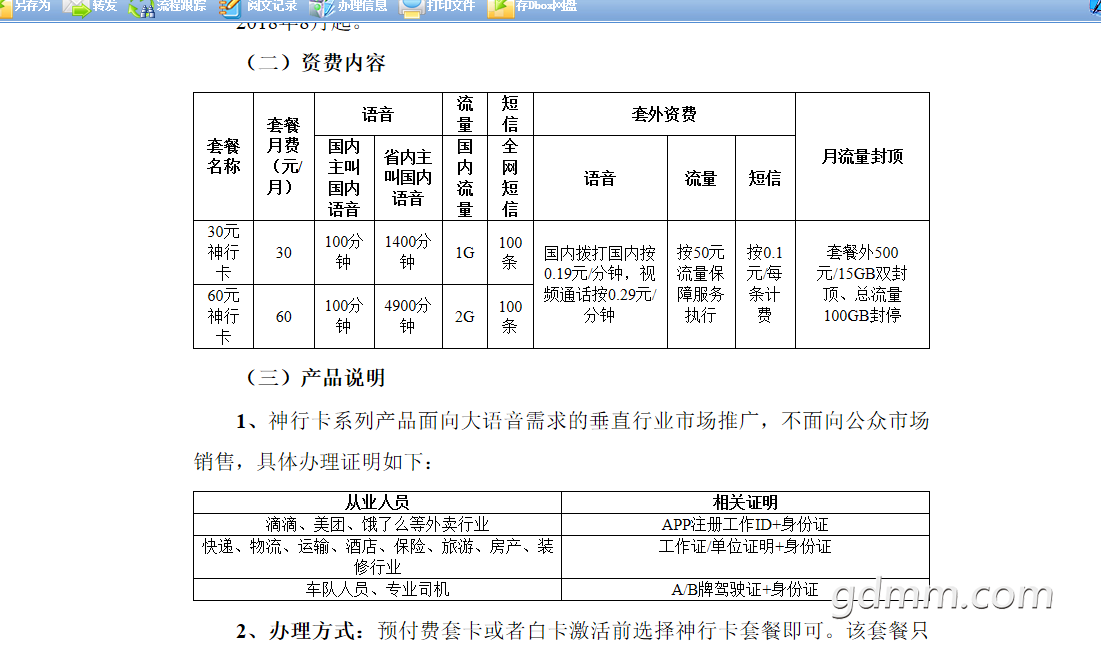Open 阅文记录 reading records notepad icon
This screenshot has width=1101, height=658.
[230, 8]
